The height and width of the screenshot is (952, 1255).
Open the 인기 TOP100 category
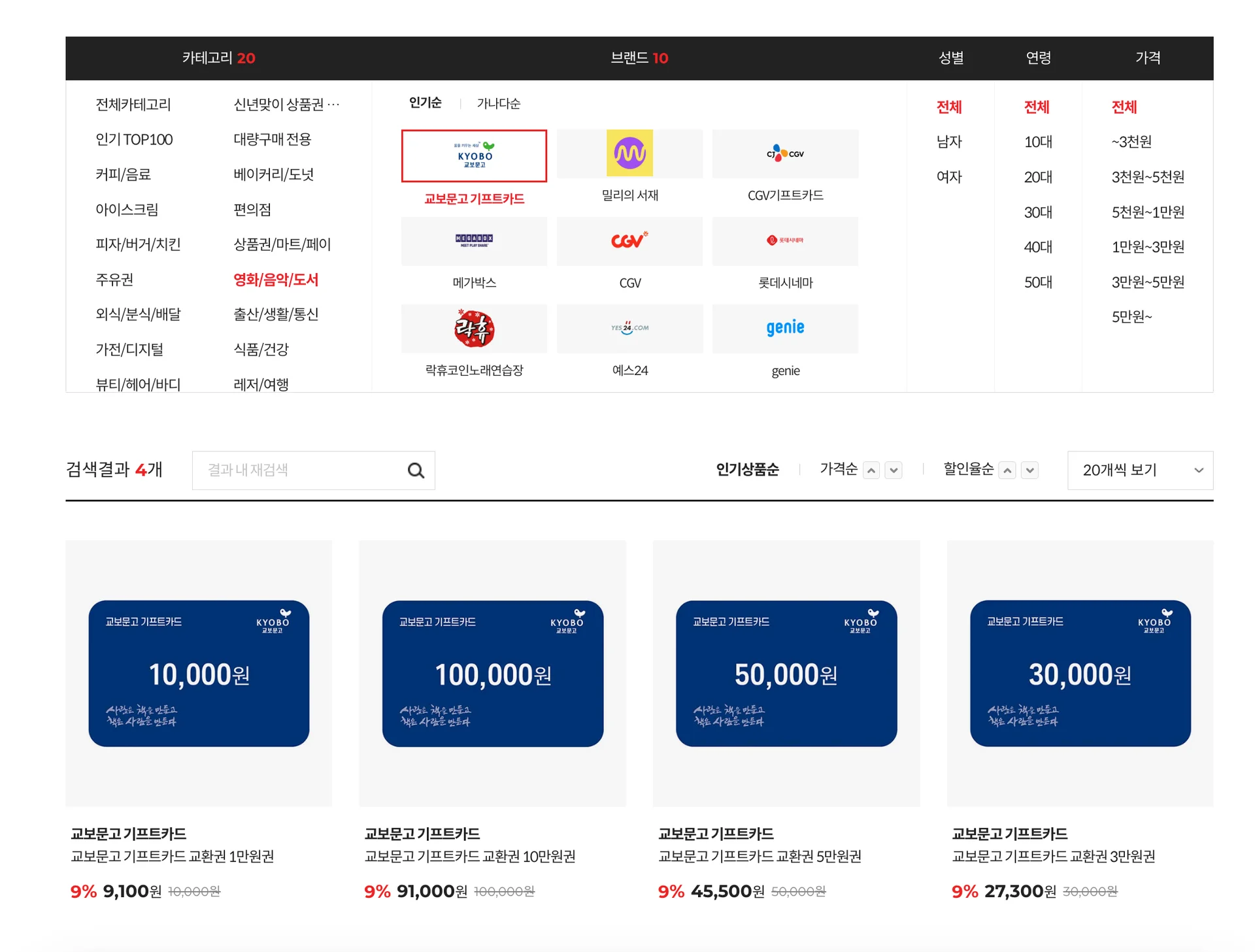coord(133,139)
